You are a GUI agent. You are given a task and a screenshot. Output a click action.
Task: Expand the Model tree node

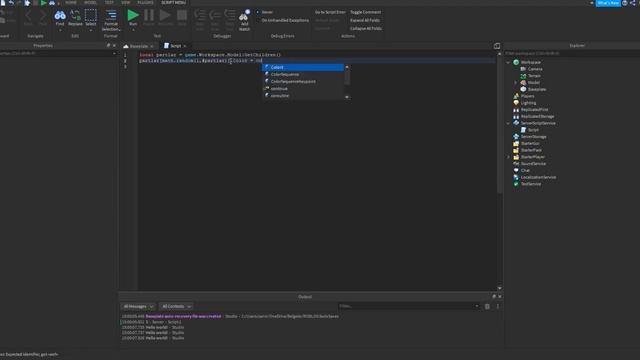coord(516,82)
